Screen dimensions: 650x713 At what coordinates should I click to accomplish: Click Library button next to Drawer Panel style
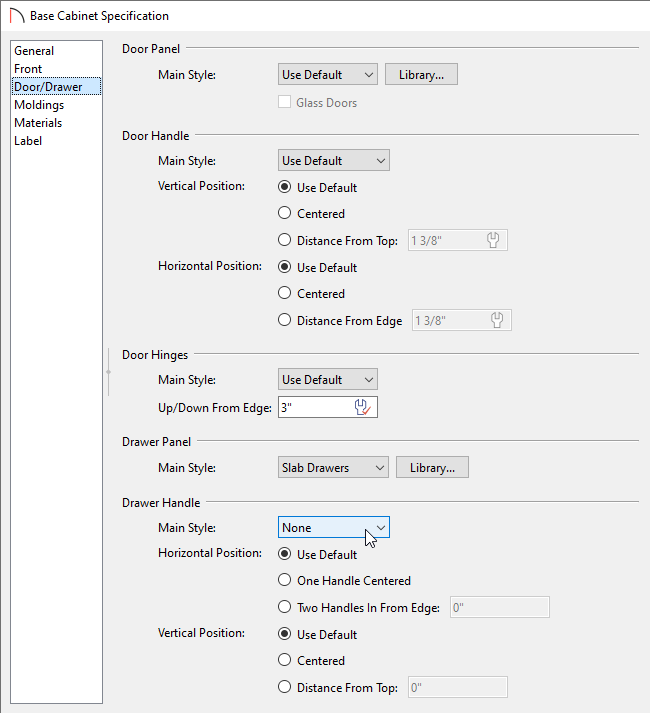click(432, 467)
